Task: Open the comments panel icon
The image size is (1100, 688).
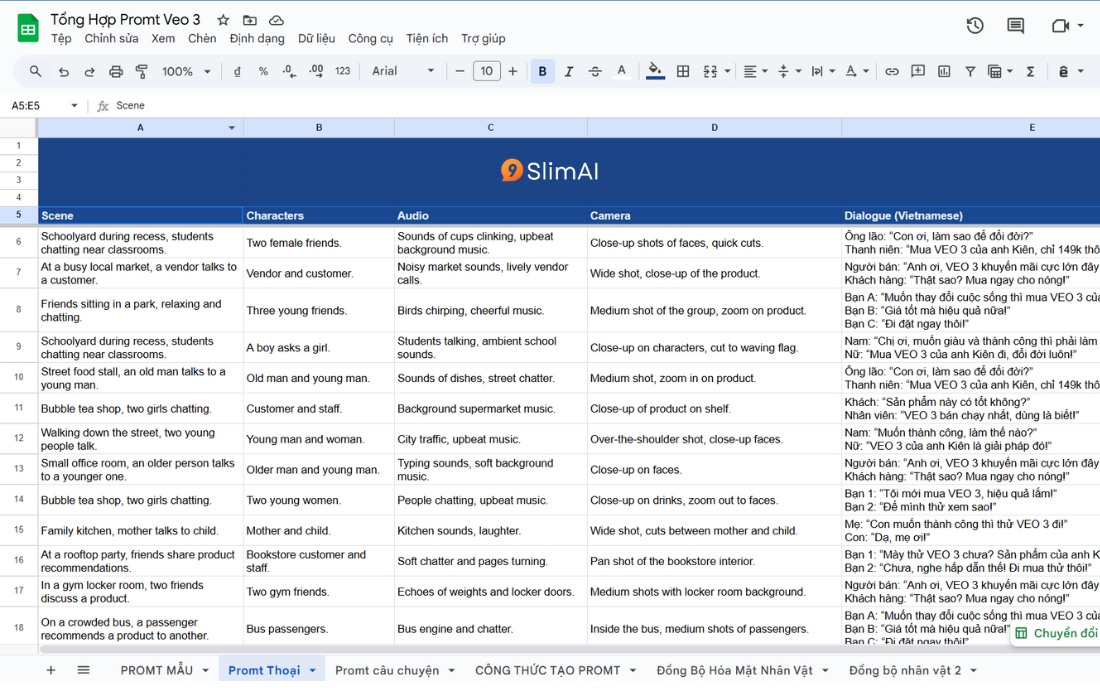Action: point(1015,26)
